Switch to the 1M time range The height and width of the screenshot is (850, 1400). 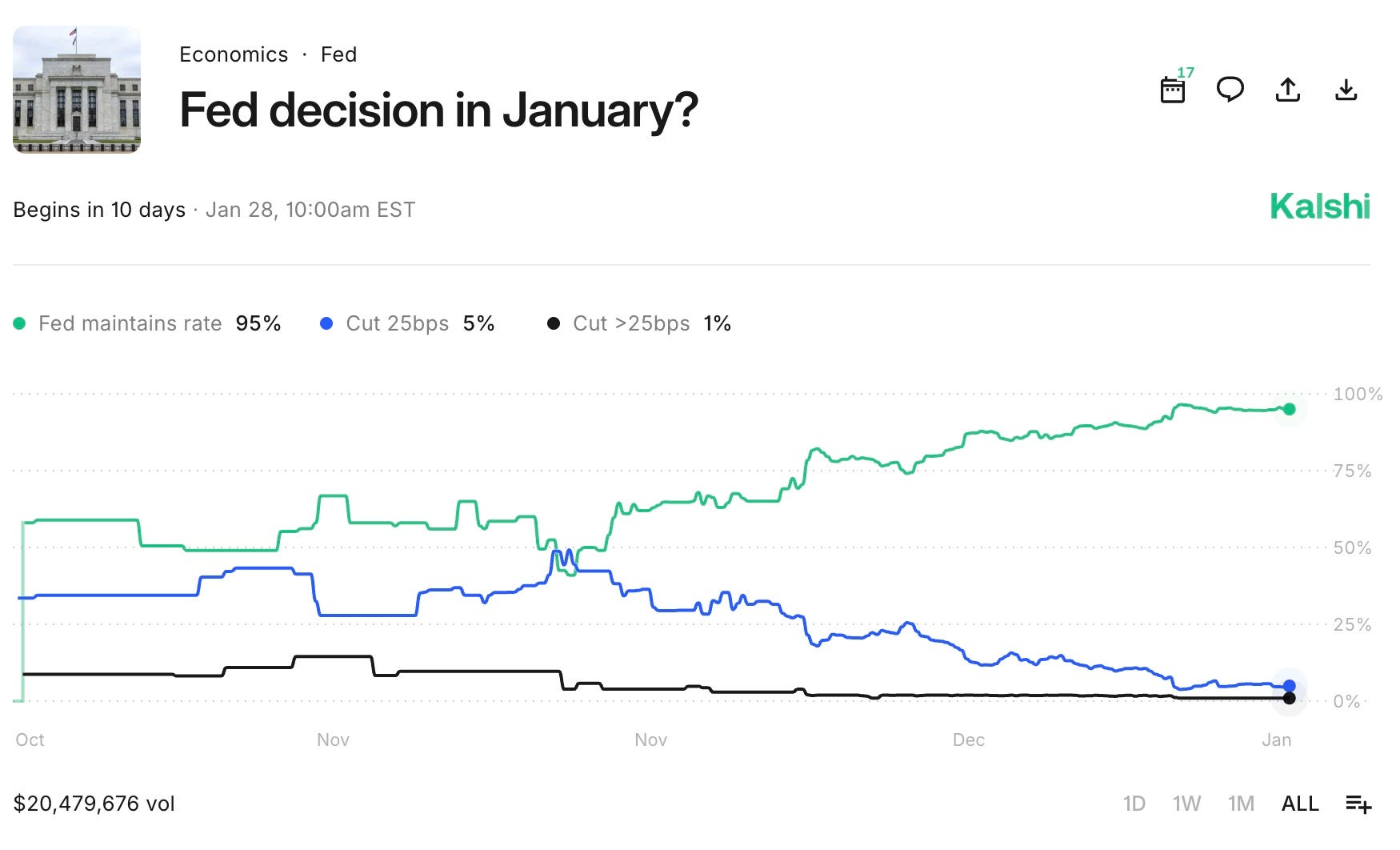(1241, 804)
